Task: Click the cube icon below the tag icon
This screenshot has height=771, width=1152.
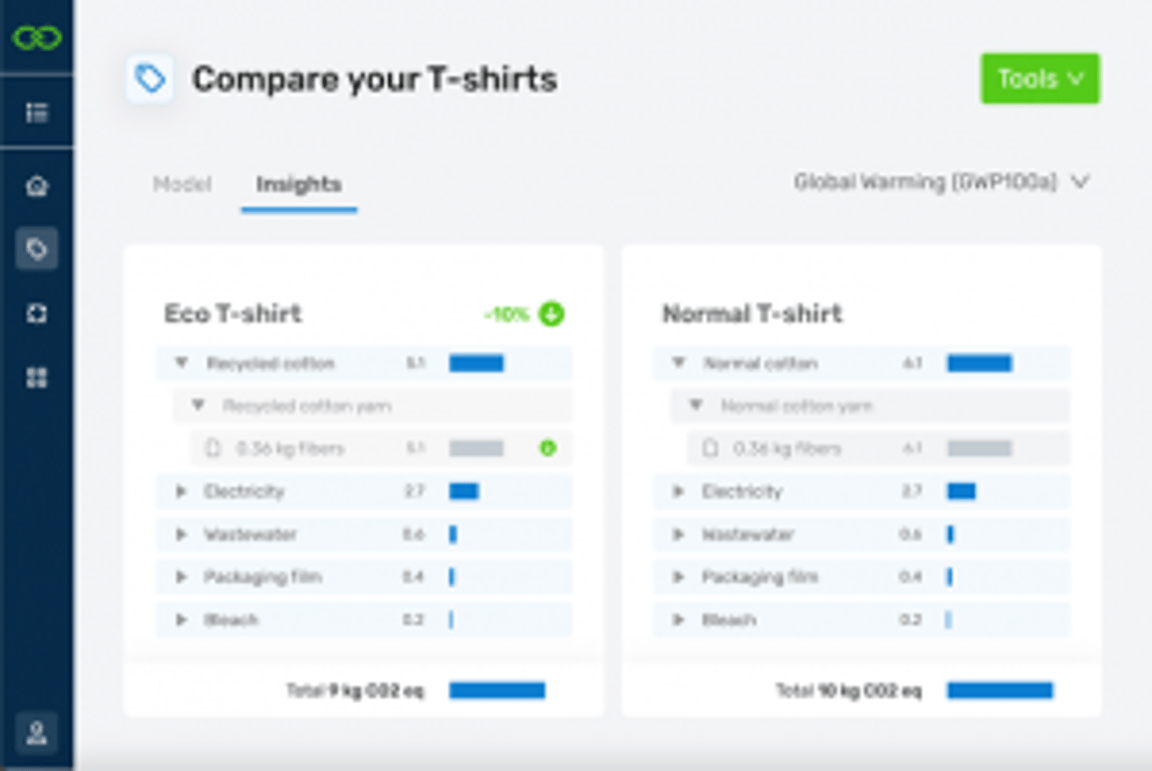Action: (x=37, y=313)
